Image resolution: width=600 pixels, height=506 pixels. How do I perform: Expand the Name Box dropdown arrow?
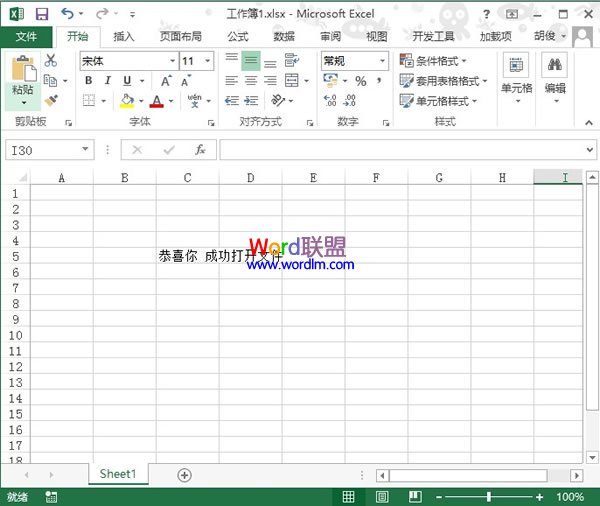click(85, 149)
